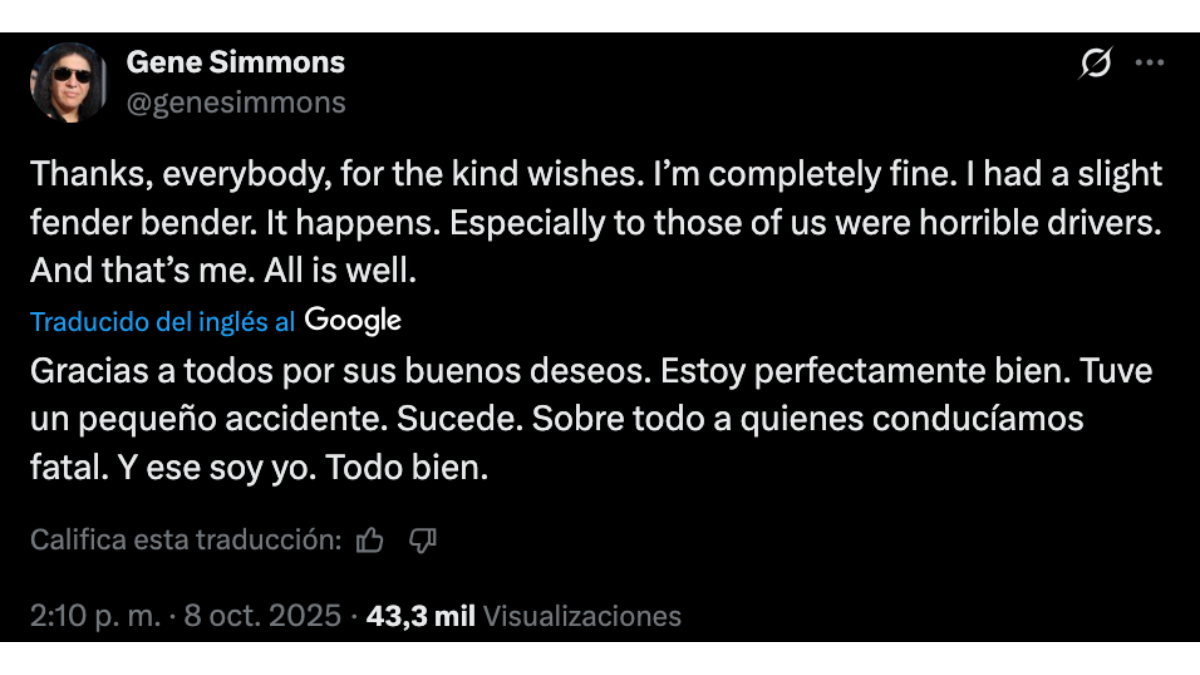Viewport: 1200px width, 675px height.
Task: Open the @genesimmons handle link
Action: click(x=235, y=102)
